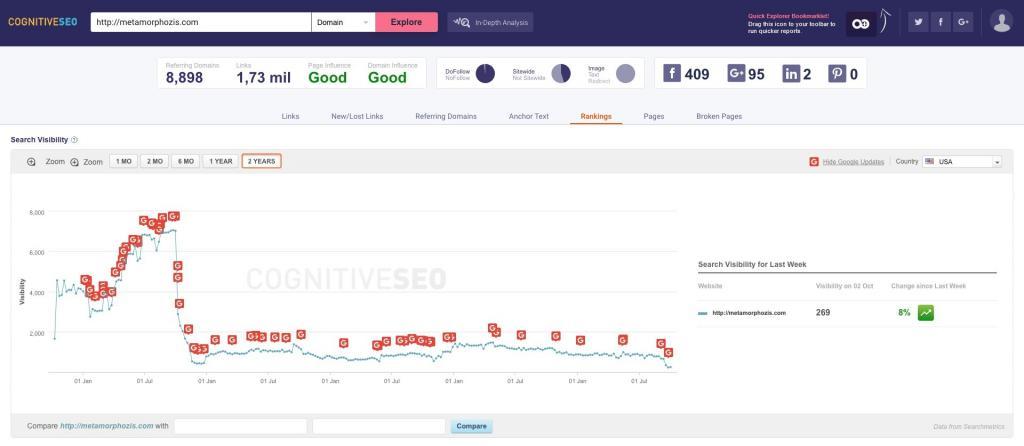Select the Rankings tab

point(596,116)
